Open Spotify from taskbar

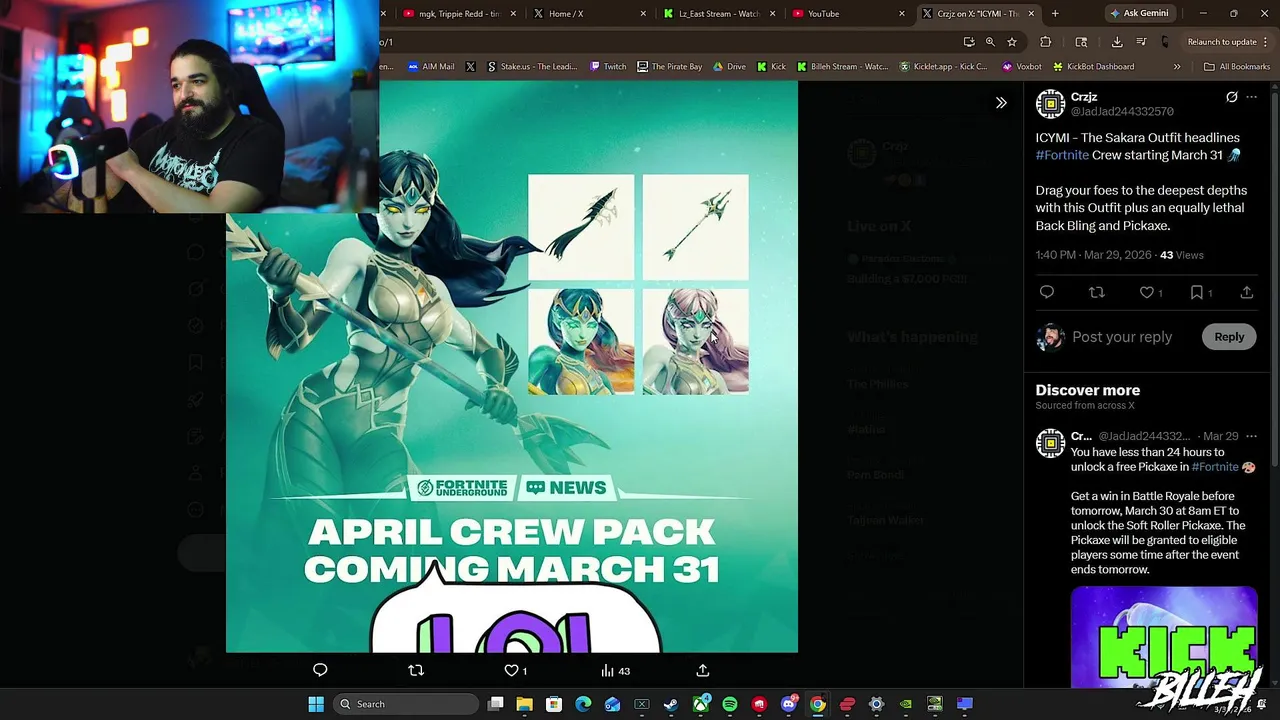730,704
